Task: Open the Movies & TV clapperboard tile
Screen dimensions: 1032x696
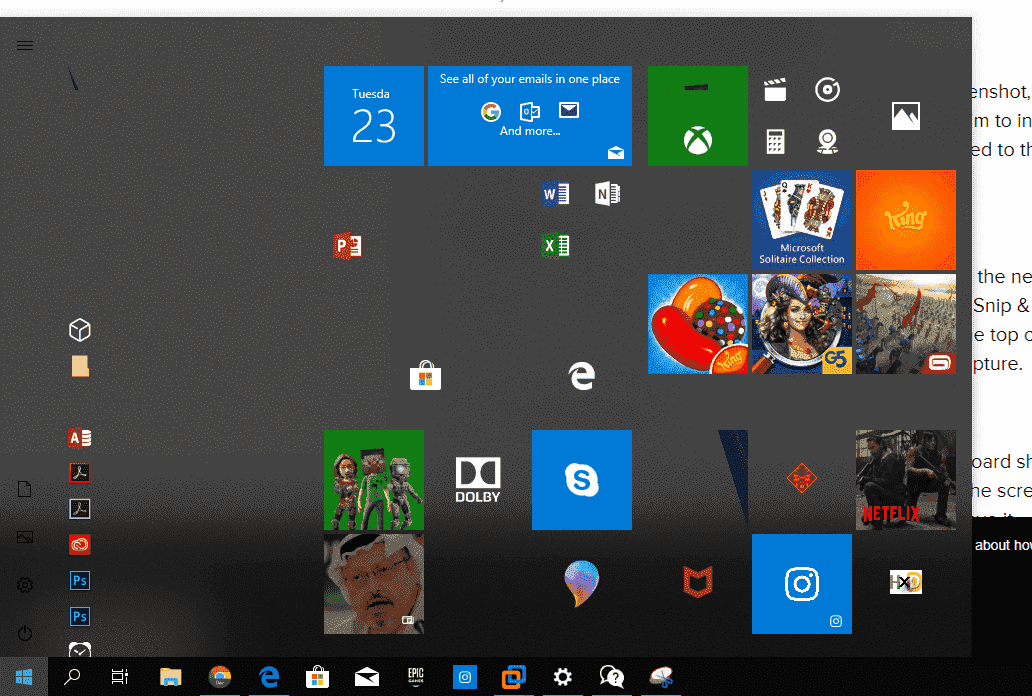Action: (775, 90)
